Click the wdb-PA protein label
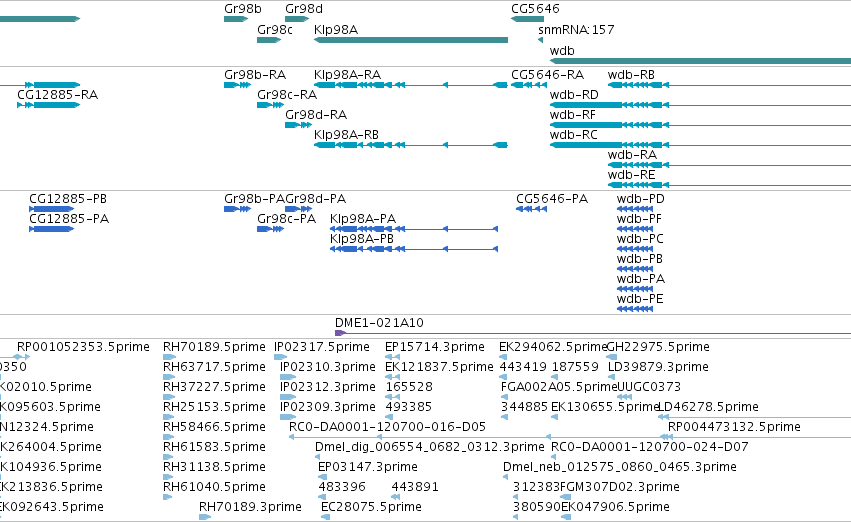Image resolution: width=851 pixels, height=522 pixels. (x=641, y=279)
